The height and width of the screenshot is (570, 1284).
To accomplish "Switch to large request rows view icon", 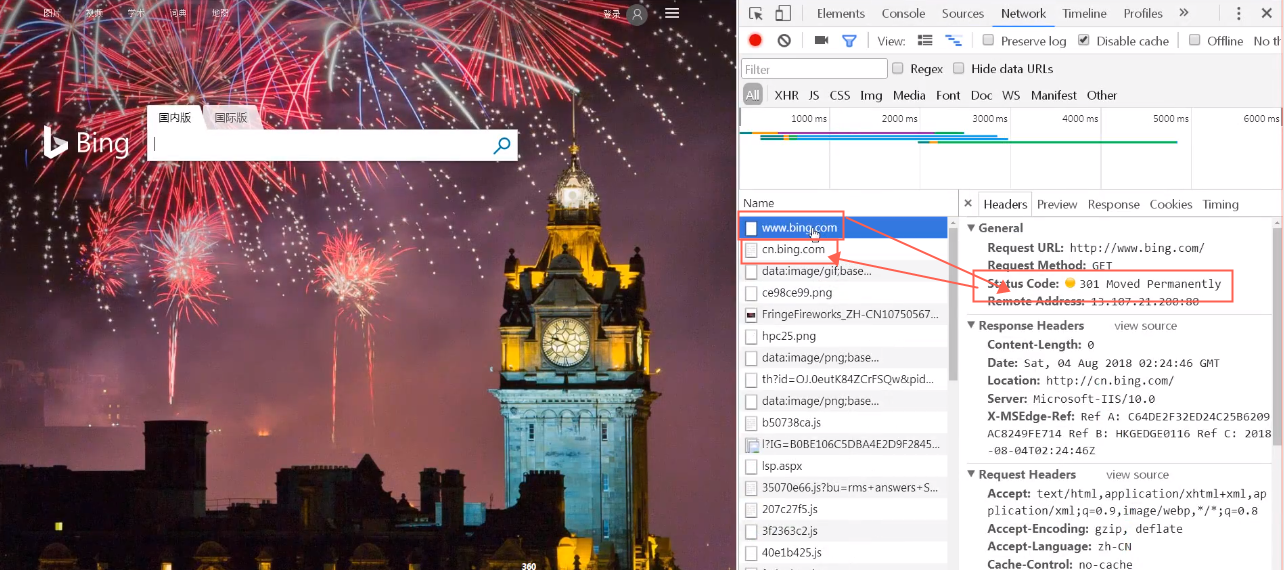I will click(925, 40).
